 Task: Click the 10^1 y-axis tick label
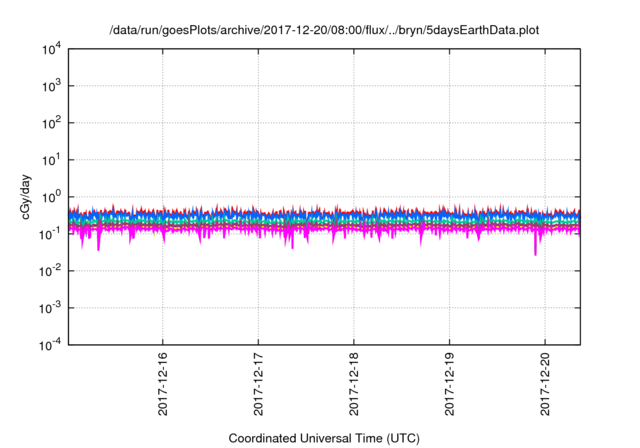[x=52, y=160]
